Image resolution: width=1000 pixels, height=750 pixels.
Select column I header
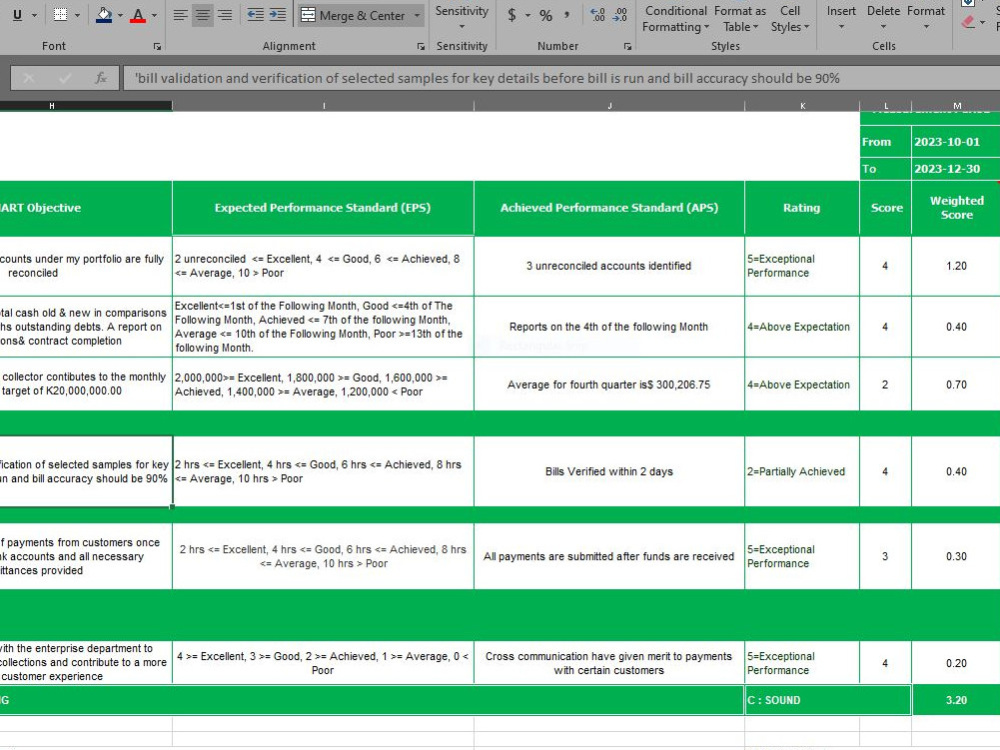coord(323,106)
